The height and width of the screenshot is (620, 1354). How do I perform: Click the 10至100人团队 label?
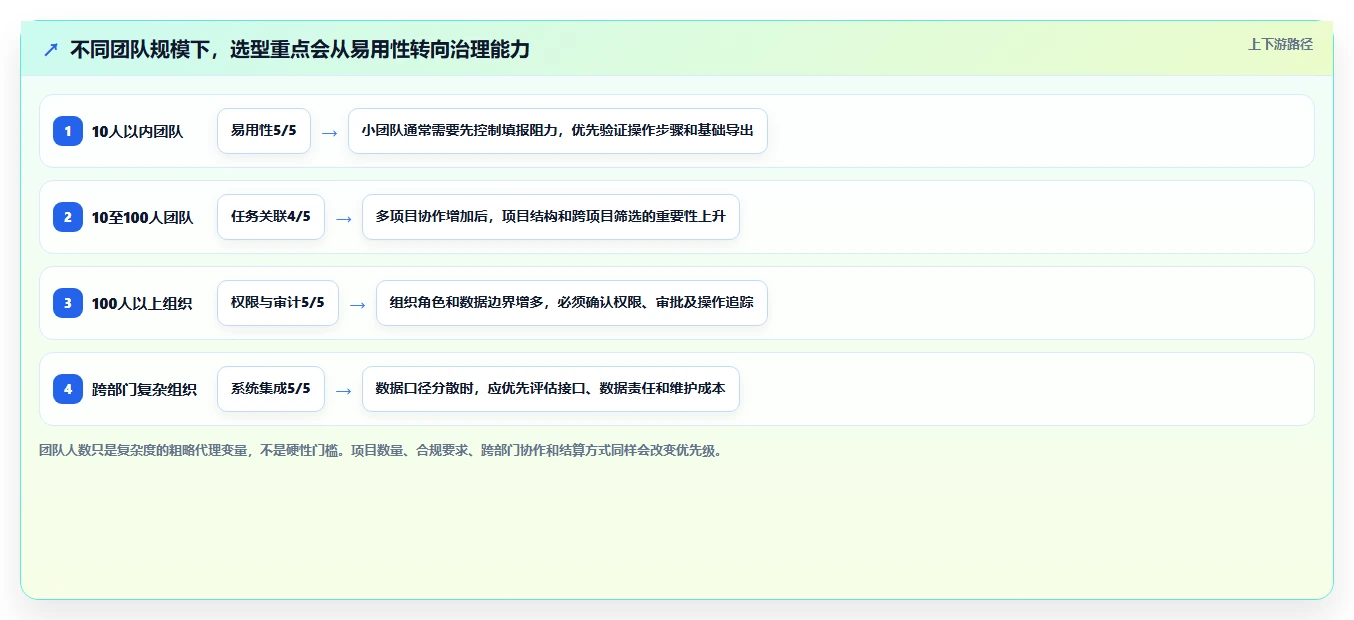(x=142, y=218)
